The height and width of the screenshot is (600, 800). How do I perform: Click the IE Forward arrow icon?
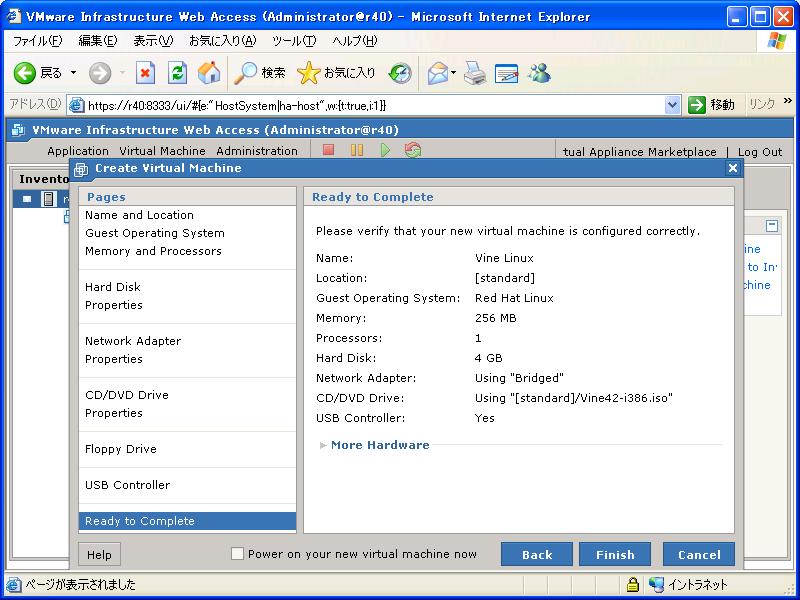[x=99, y=73]
